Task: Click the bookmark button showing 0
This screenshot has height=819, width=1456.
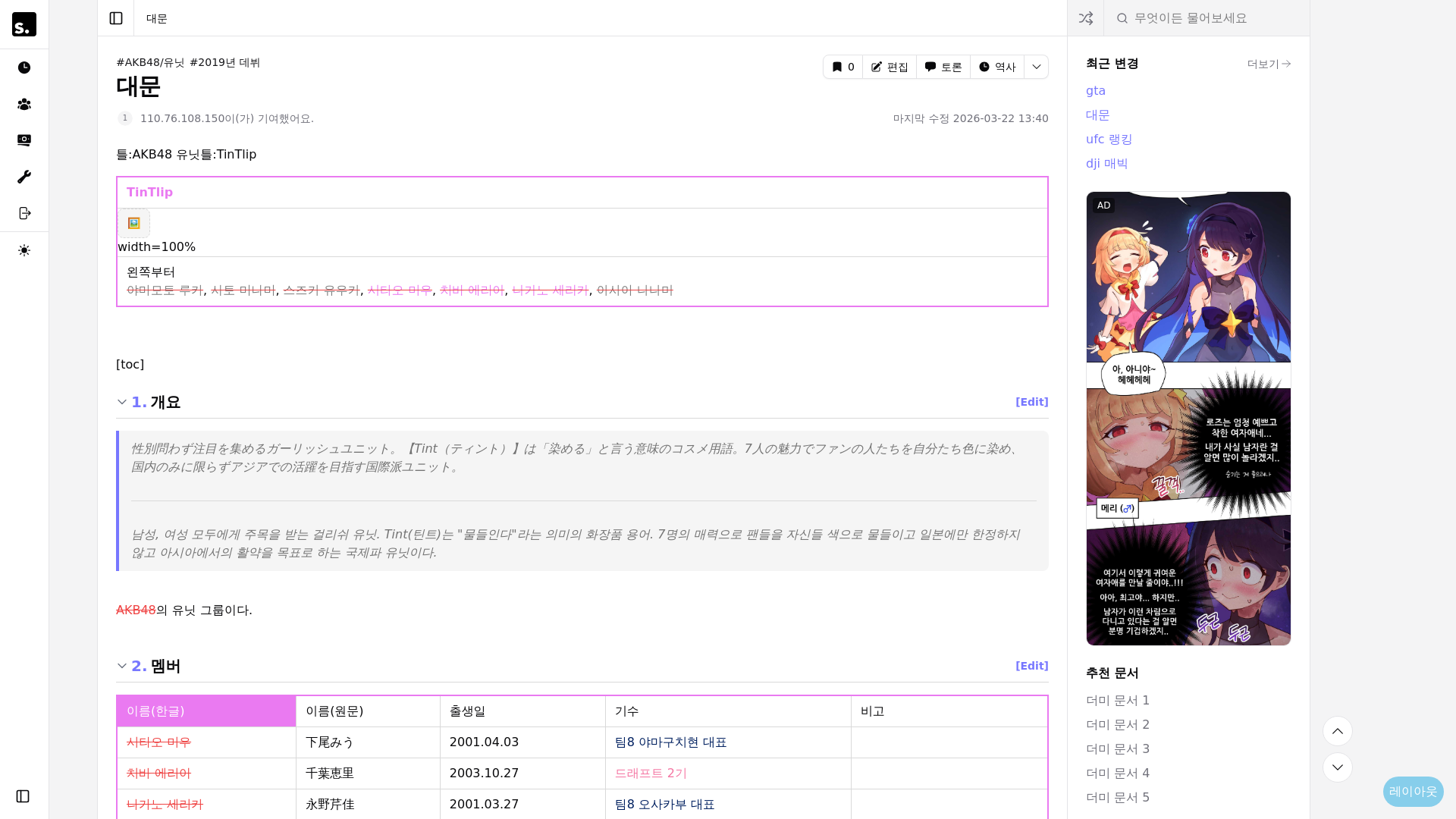Action: [843, 67]
